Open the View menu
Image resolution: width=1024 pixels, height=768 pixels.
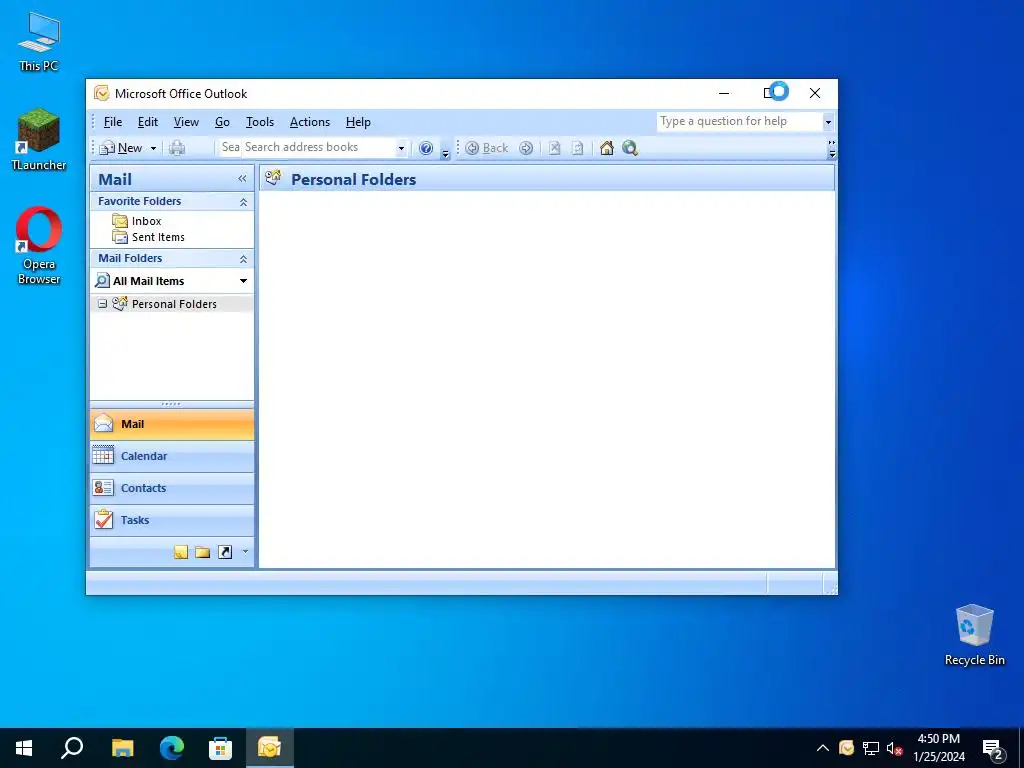[186, 122]
